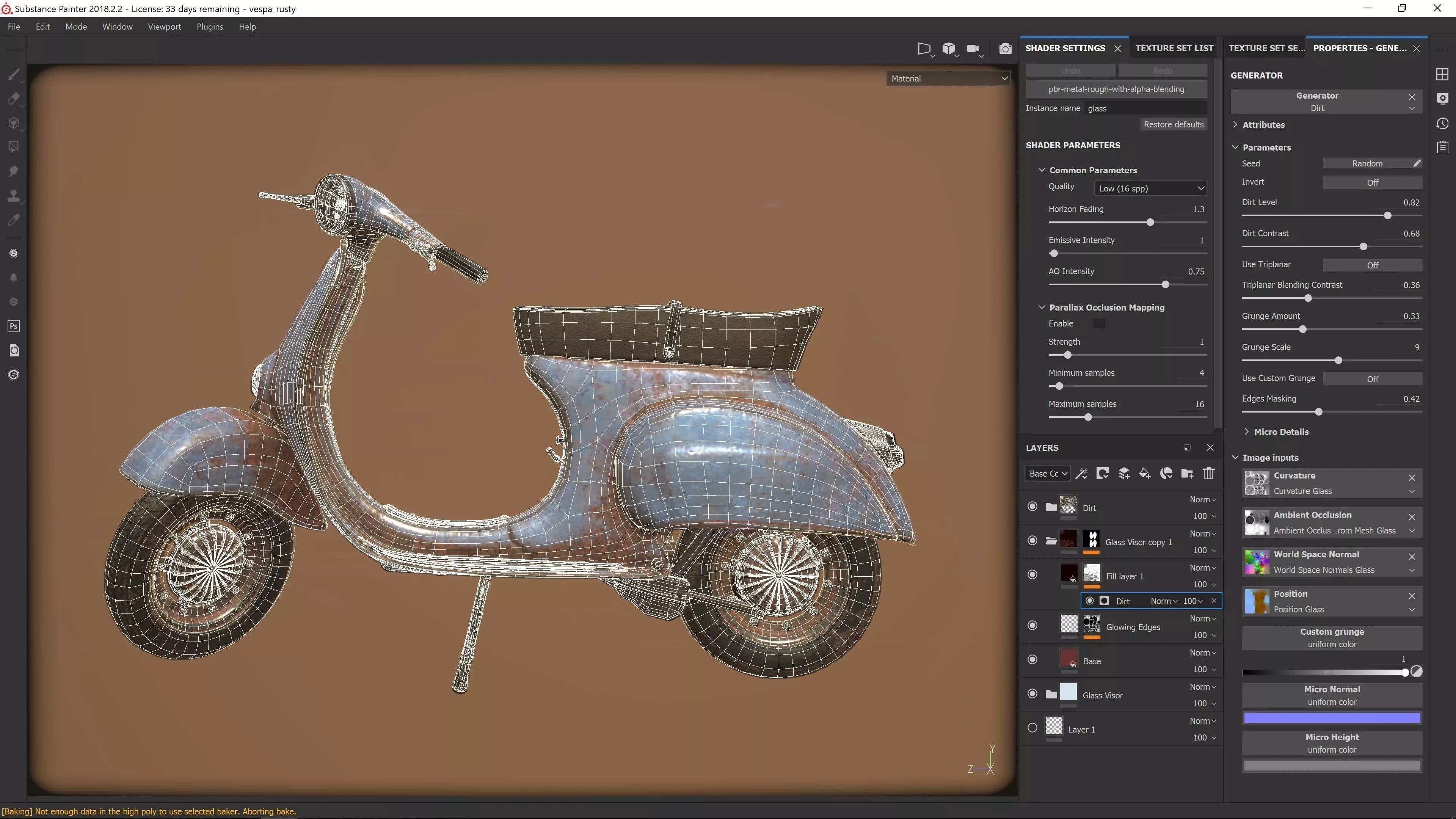Viewport: 1456px width, 819px height.
Task: Toggle Use Triplanar Off button
Action: 1372,265
